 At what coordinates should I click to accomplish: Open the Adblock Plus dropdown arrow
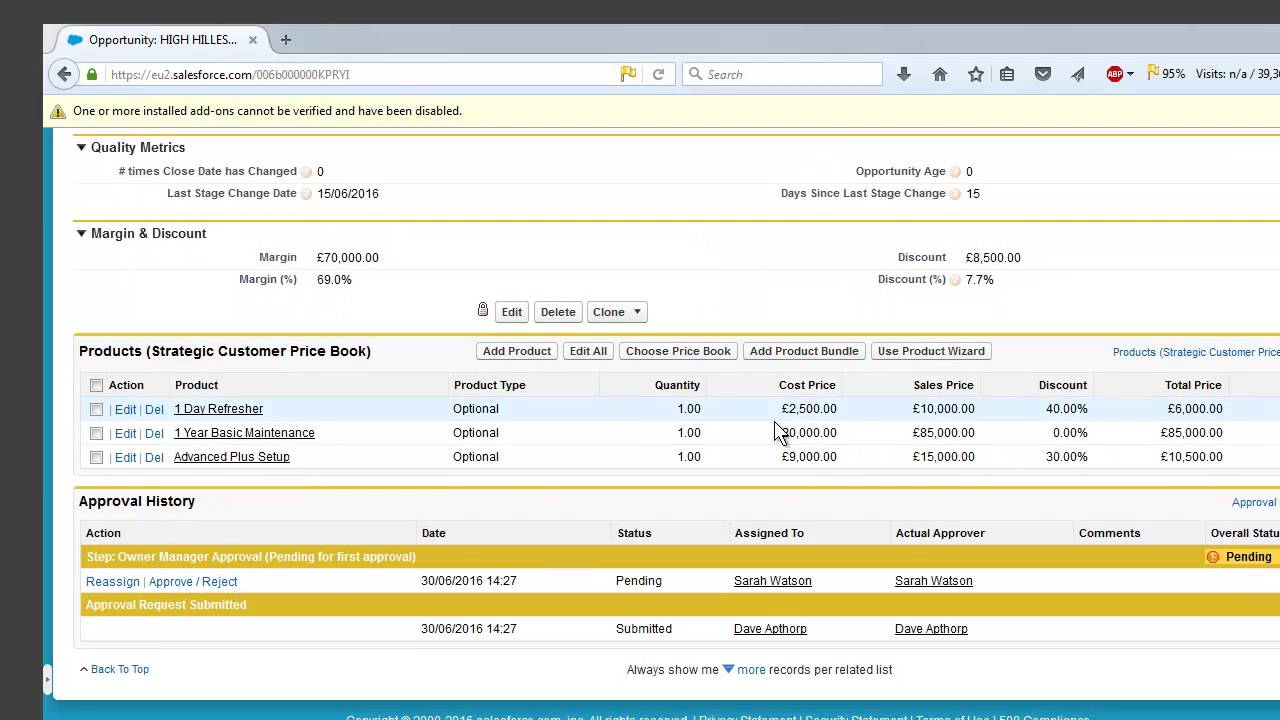coord(1130,74)
